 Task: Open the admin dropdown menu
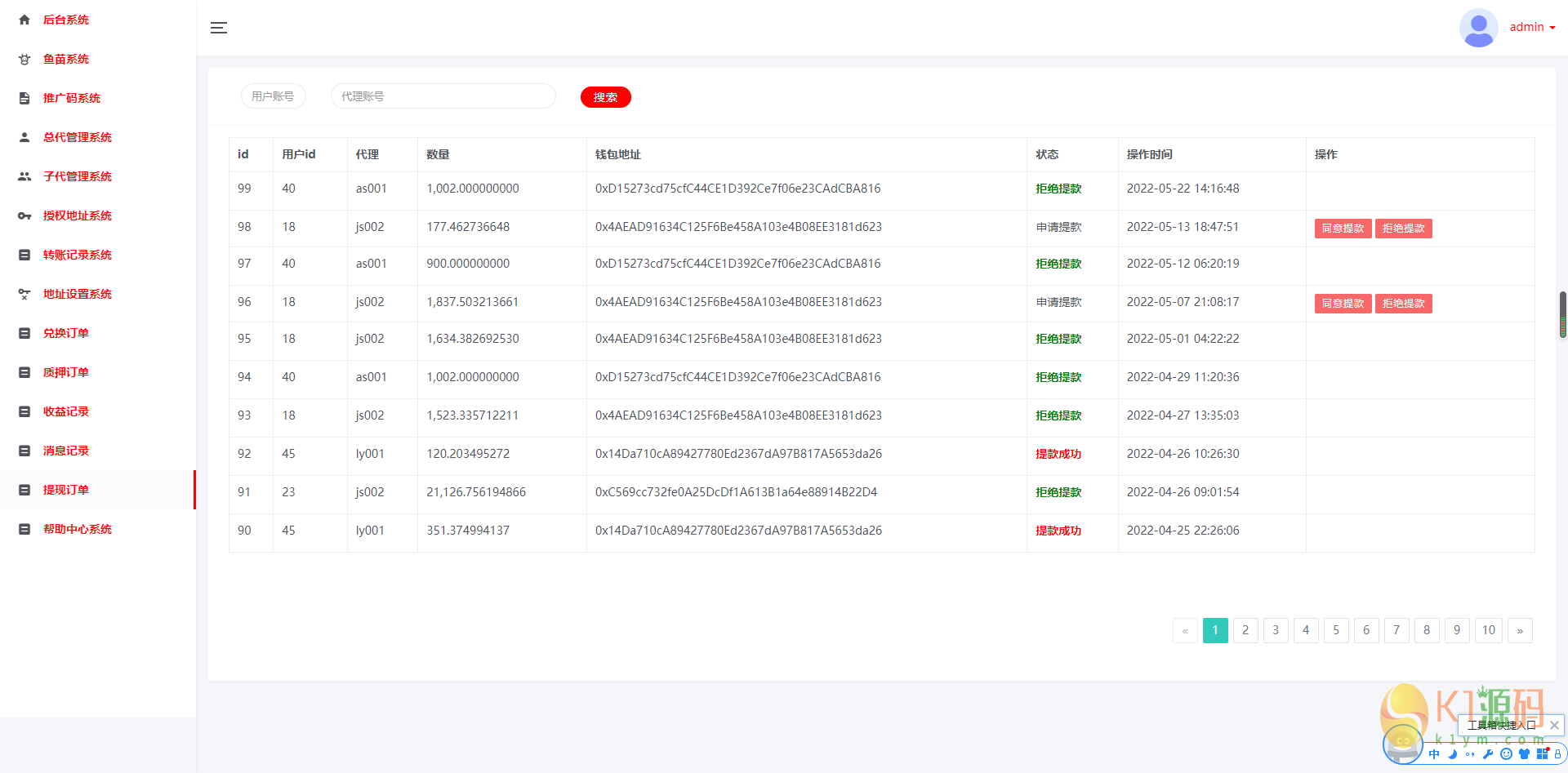point(1532,28)
